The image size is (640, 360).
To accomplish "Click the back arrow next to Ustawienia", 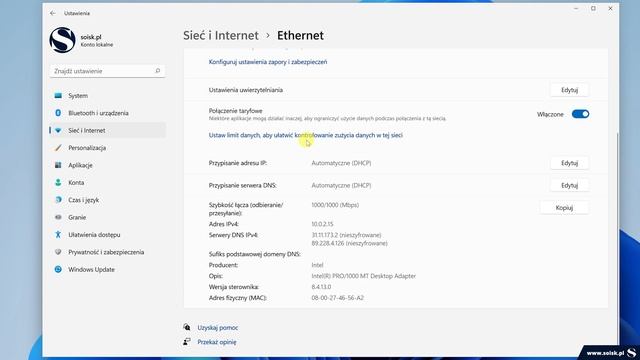I will tap(53, 13).
